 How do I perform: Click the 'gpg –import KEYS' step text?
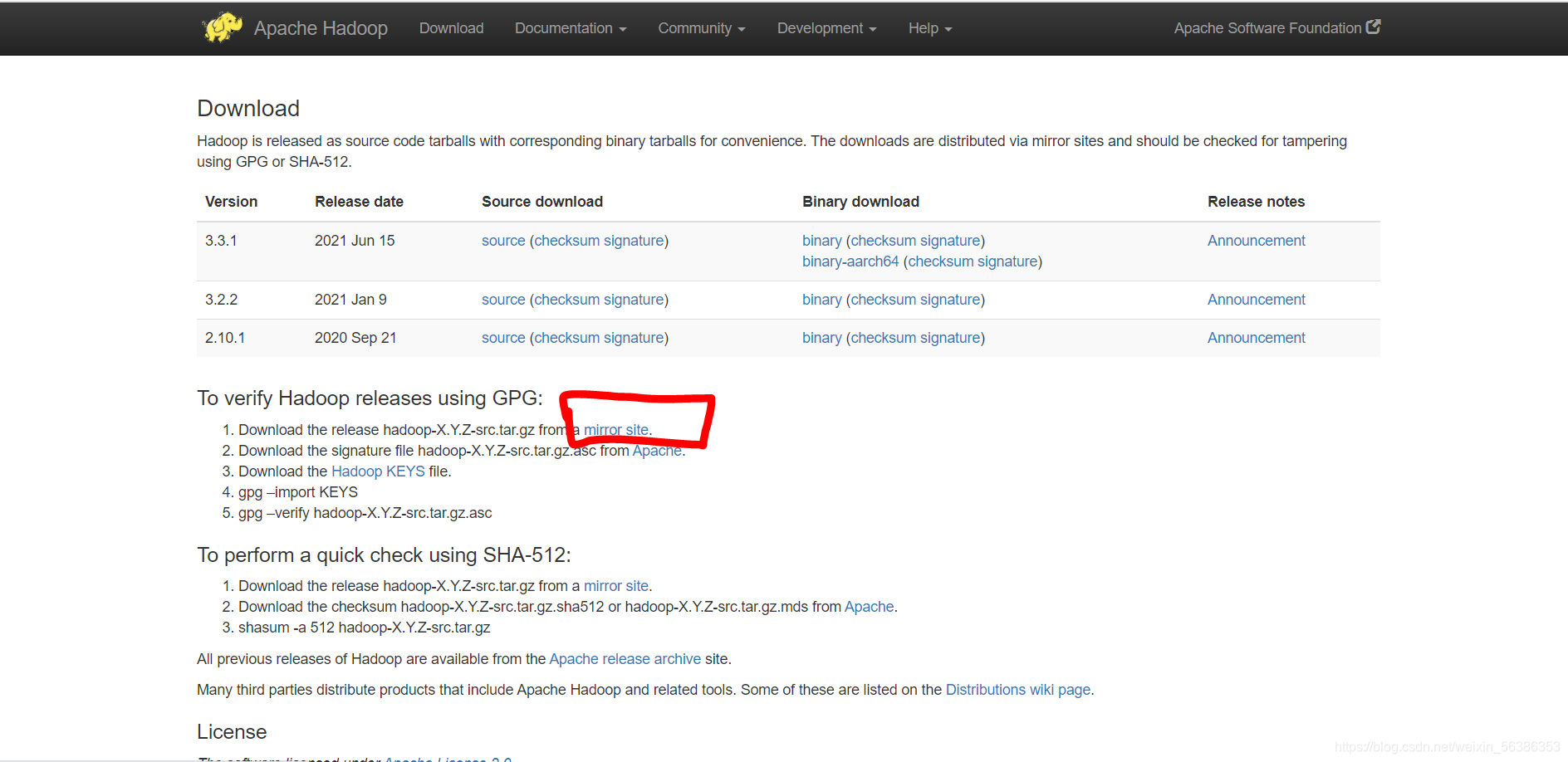coord(298,492)
